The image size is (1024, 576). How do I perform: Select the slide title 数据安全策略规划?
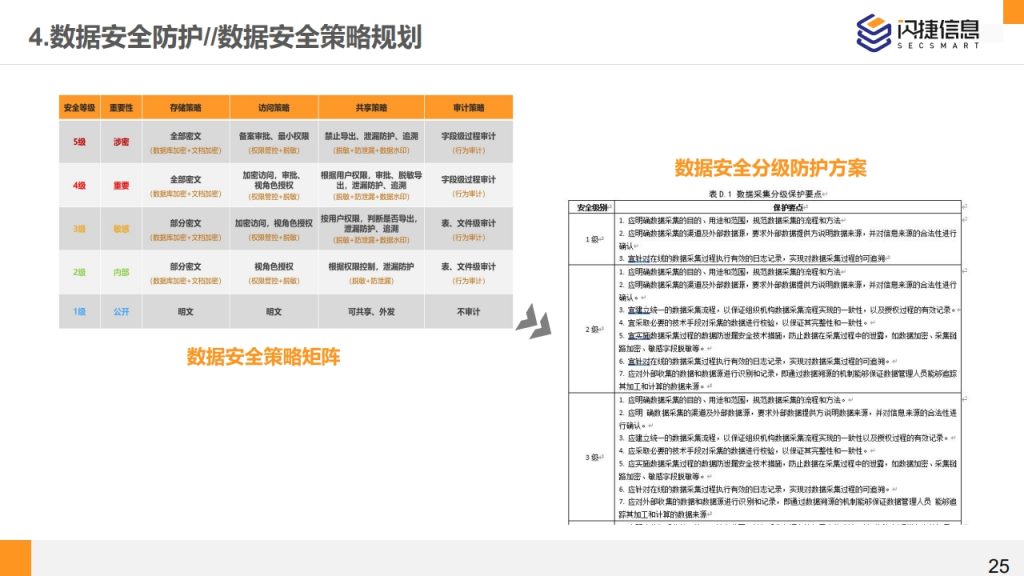point(319,37)
